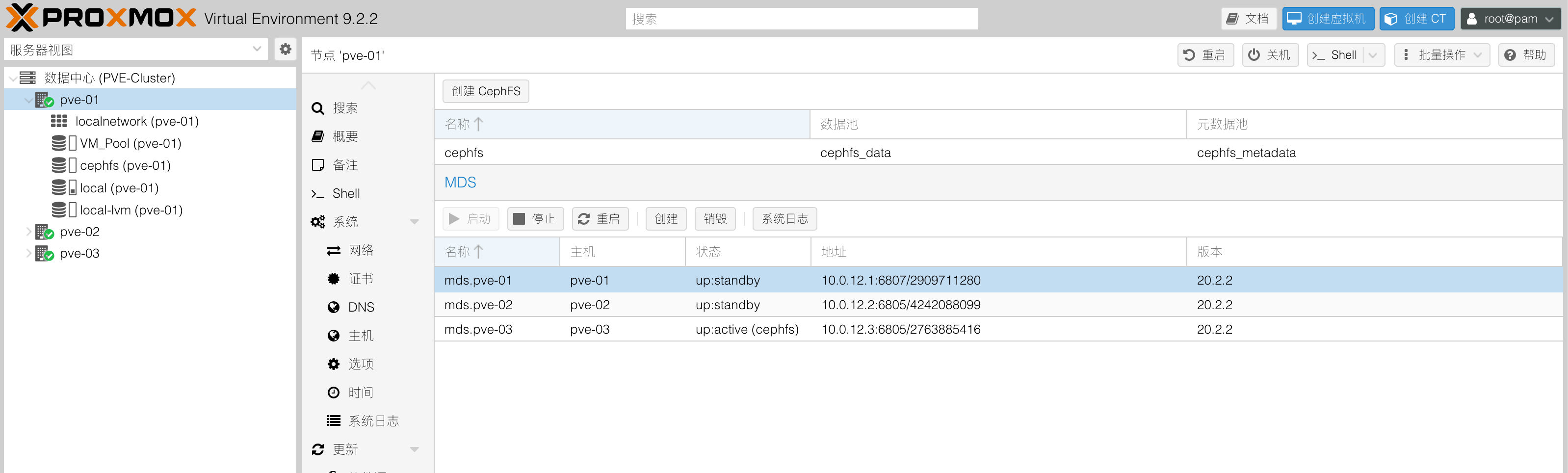Click the summary book icon
Screen dimensions: 1568x473
tap(318, 136)
